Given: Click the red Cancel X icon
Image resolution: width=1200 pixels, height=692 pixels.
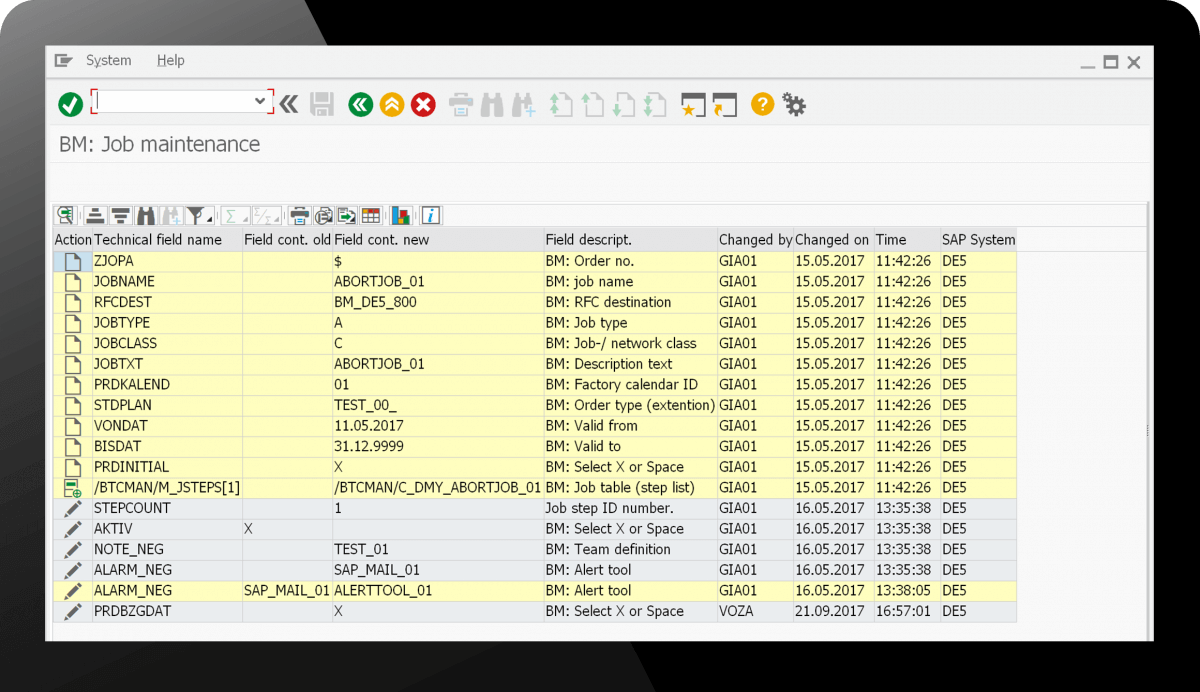Looking at the screenshot, I should pos(424,104).
